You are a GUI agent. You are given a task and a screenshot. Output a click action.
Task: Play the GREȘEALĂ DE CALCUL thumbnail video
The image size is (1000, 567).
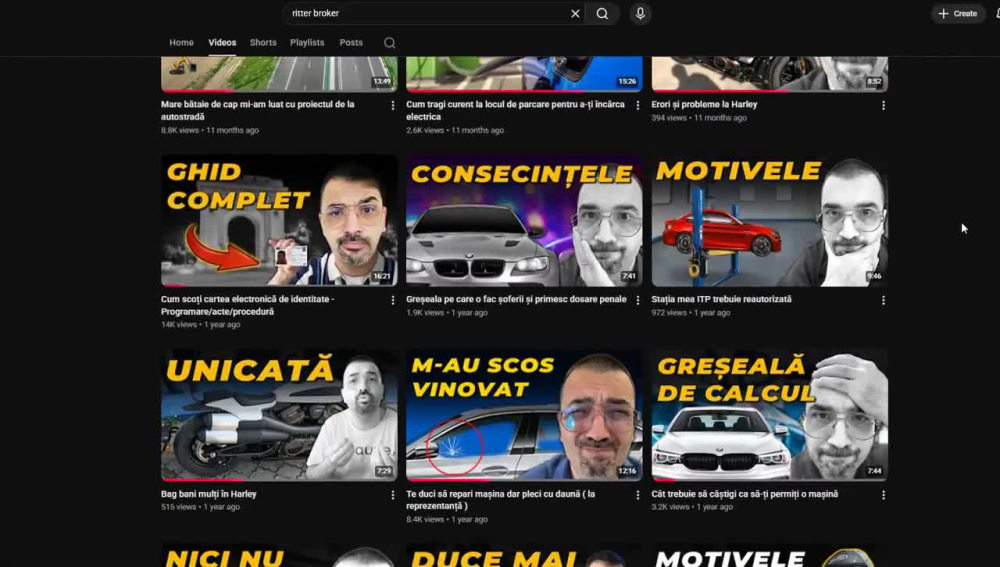click(x=769, y=415)
